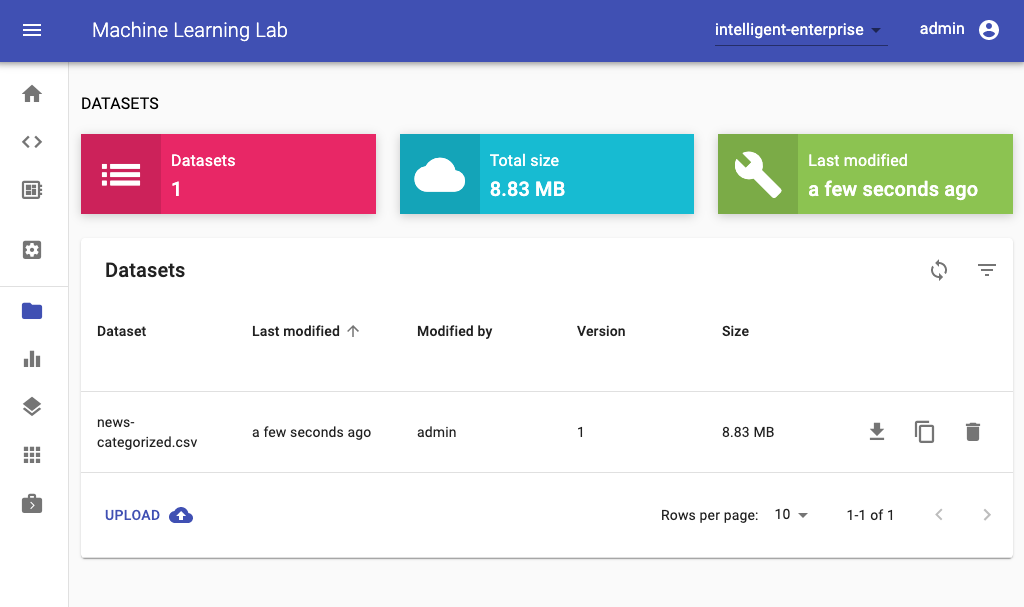This screenshot has height=607, width=1024.
Task: Click the UPLOAD button
Action: [x=148, y=515]
